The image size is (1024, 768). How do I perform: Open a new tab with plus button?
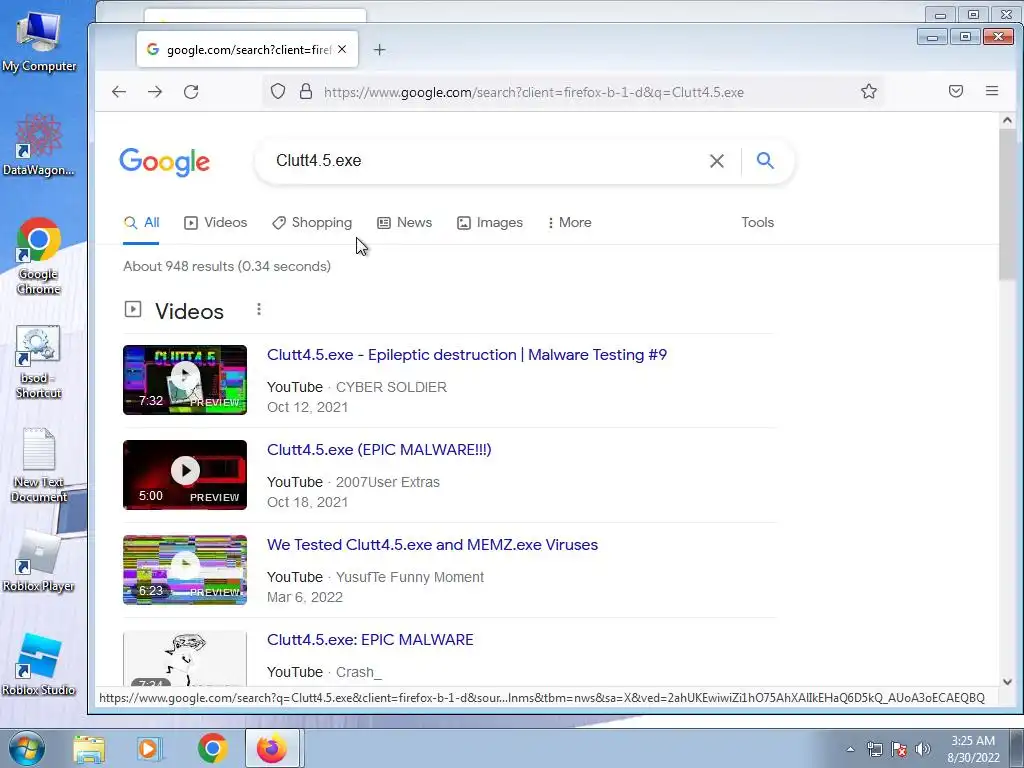379,50
